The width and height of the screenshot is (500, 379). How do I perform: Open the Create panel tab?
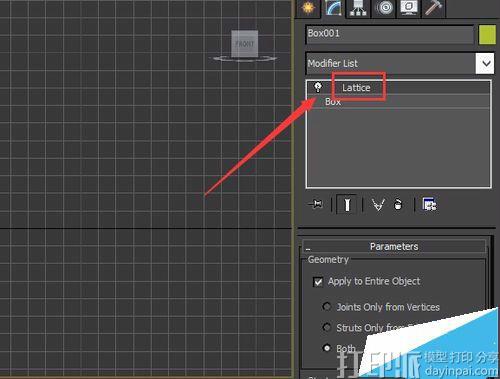click(308, 7)
